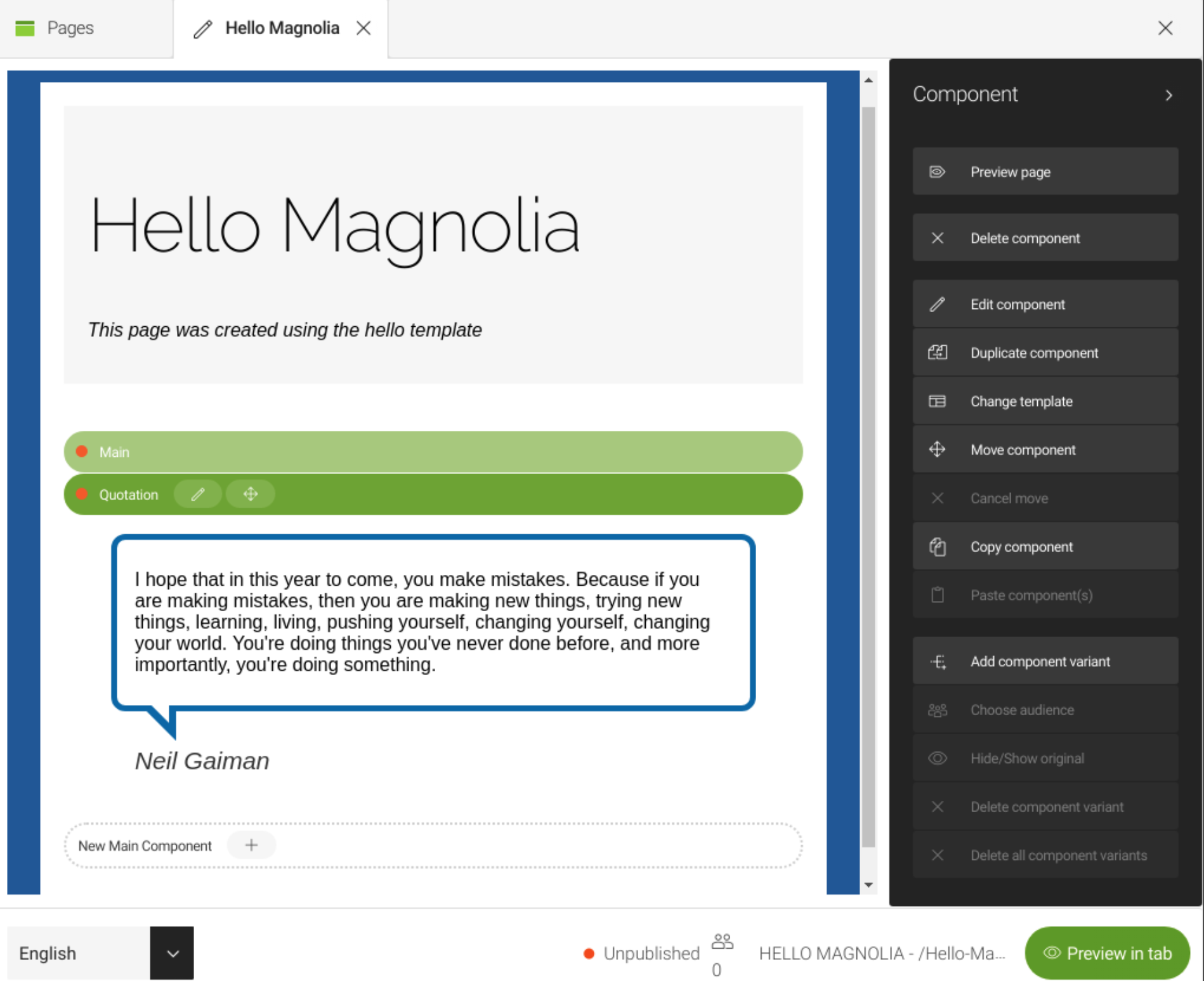Viewport: 1204px width, 981px height.
Task: Click the Choose audience people icon
Action: (937, 710)
